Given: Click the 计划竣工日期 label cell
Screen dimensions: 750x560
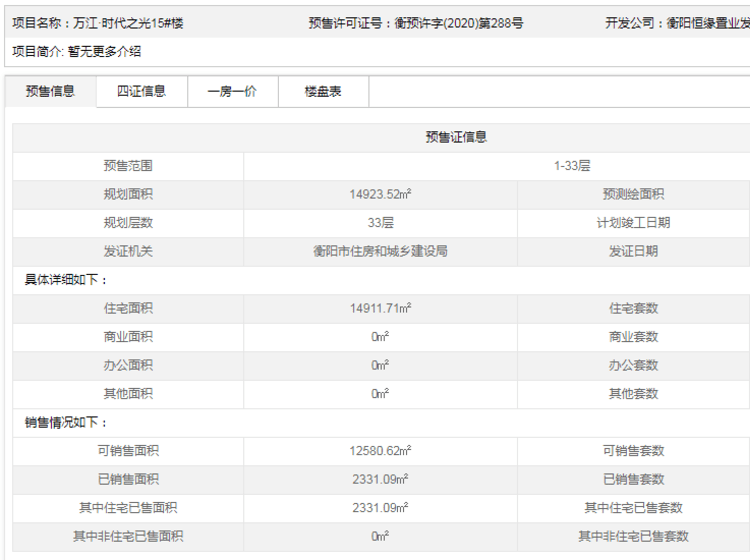Looking at the screenshot, I should (x=633, y=223).
